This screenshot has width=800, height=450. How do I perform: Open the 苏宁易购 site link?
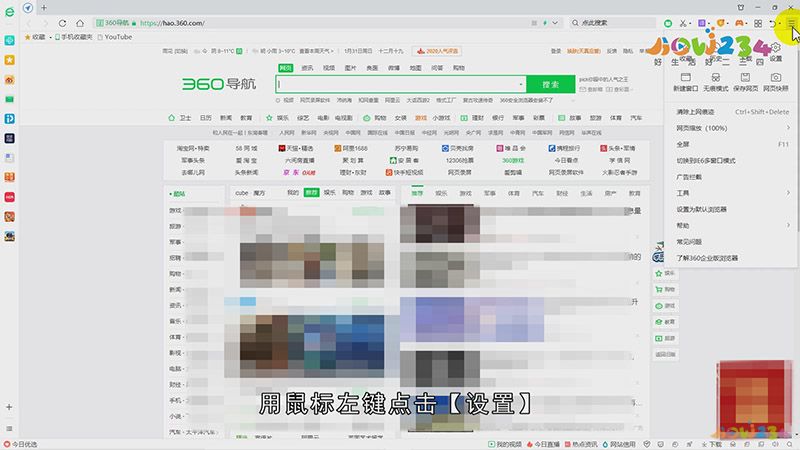click(406, 148)
